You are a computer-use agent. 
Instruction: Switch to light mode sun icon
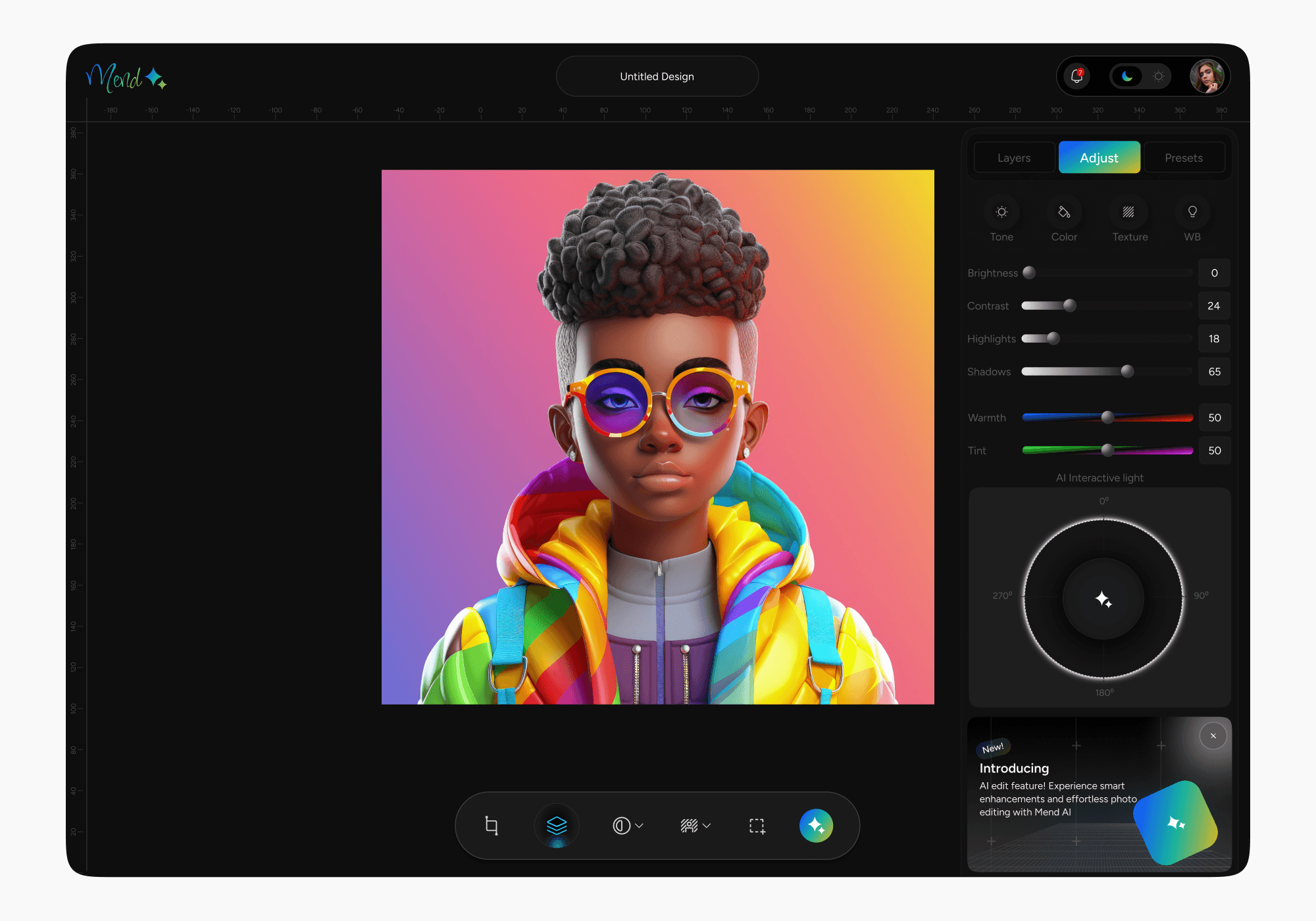coord(1159,76)
